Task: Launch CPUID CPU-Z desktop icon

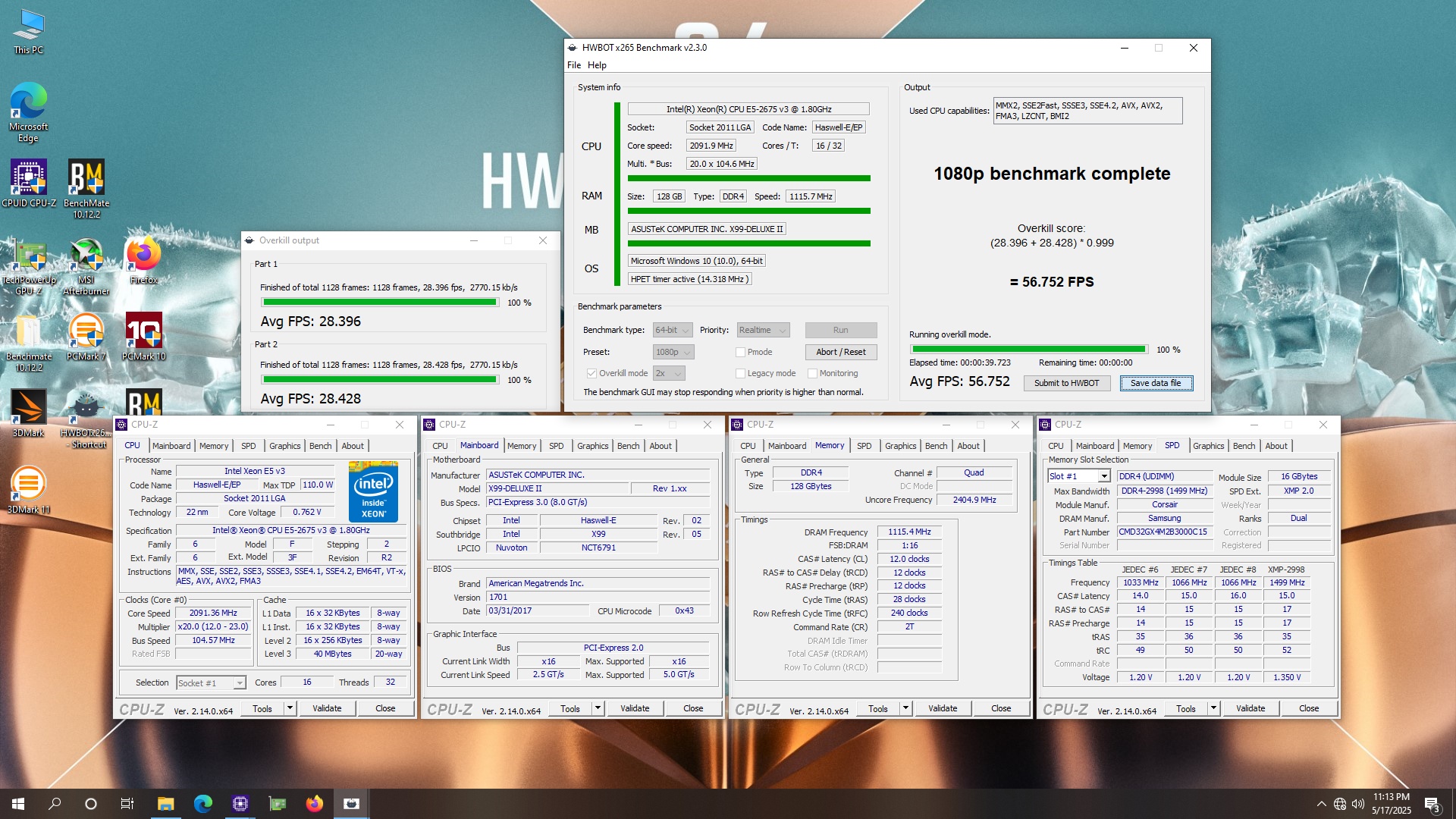Action: (29, 184)
